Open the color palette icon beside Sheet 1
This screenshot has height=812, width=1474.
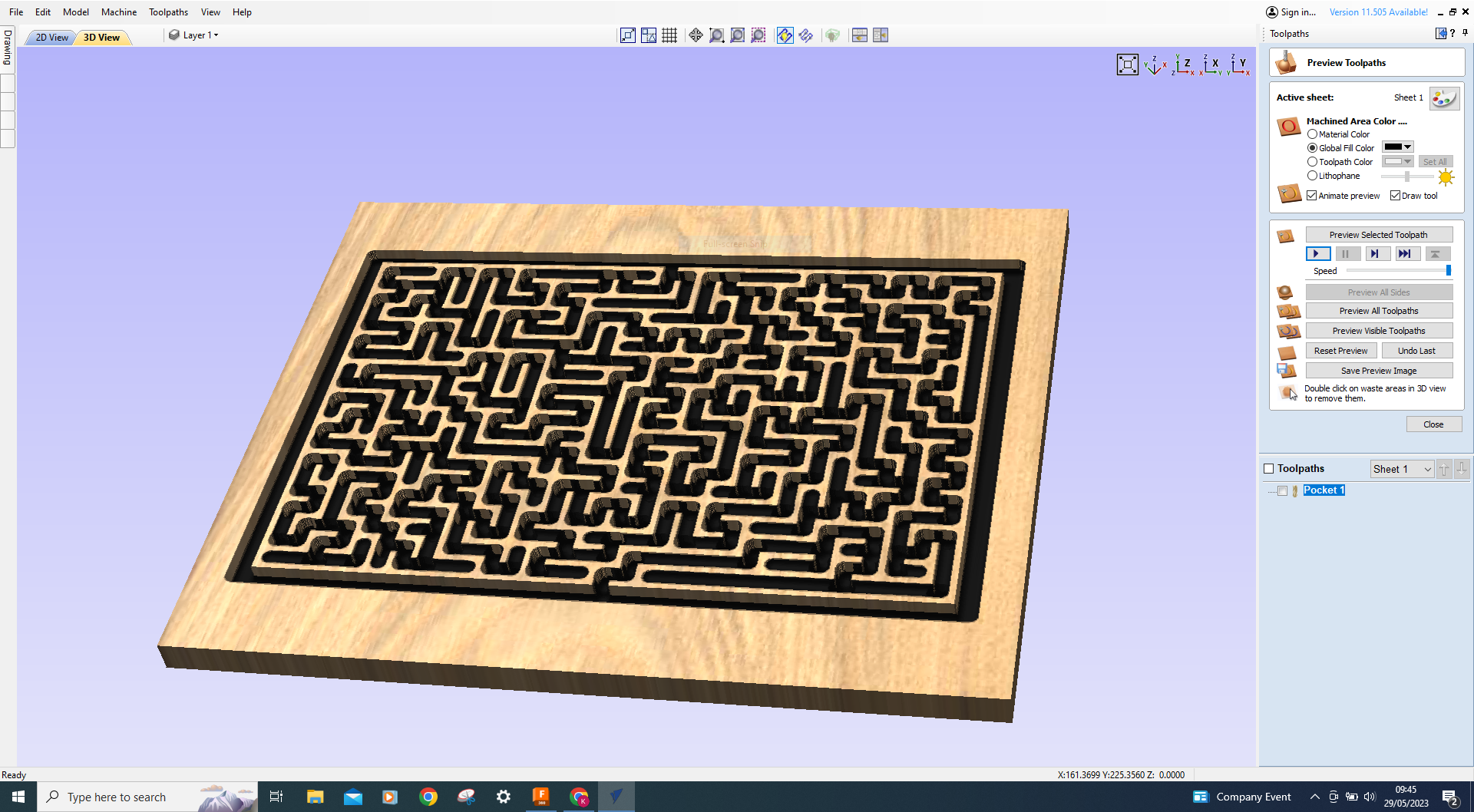coord(1444,98)
